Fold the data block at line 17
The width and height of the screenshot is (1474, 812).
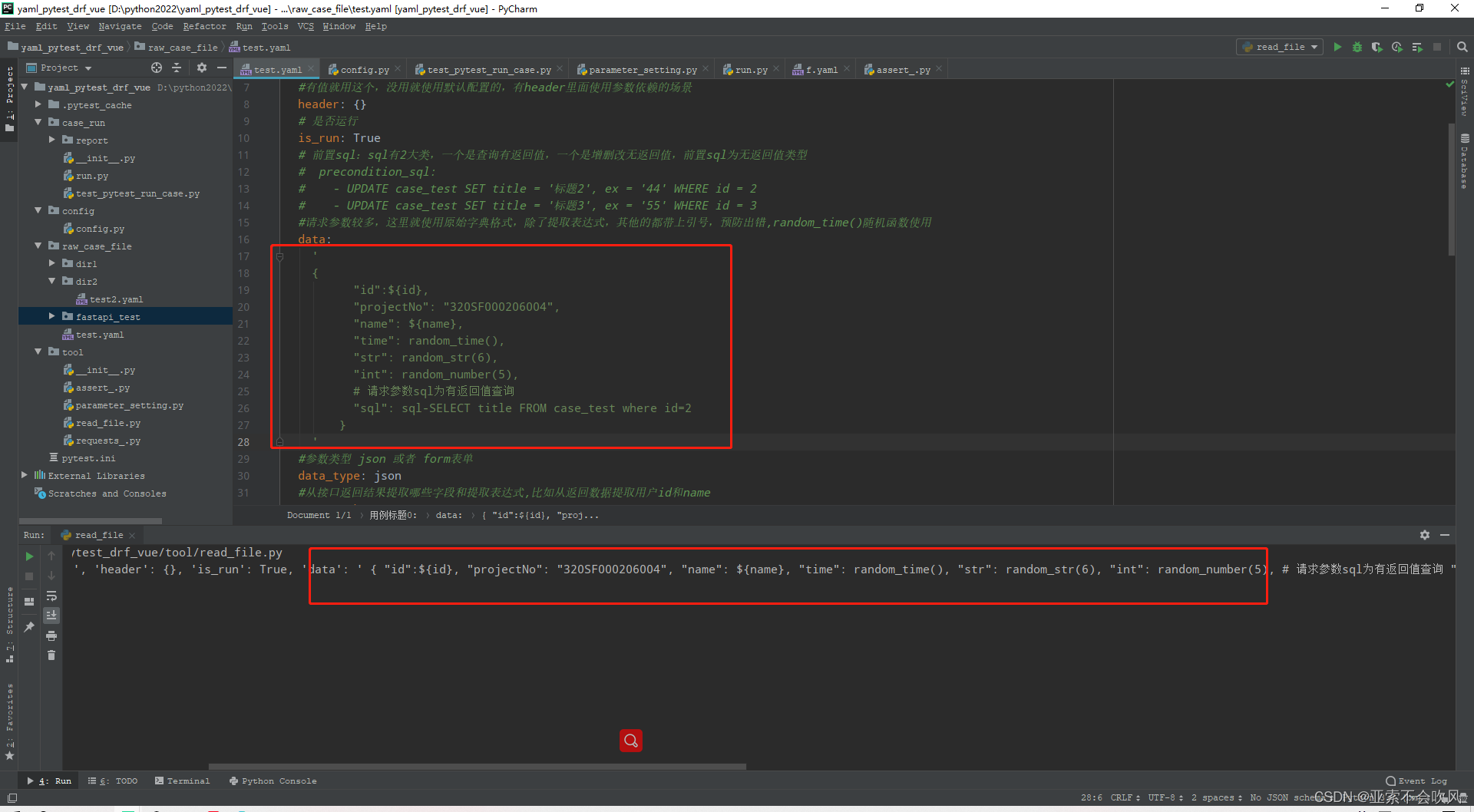[x=279, y=256]
